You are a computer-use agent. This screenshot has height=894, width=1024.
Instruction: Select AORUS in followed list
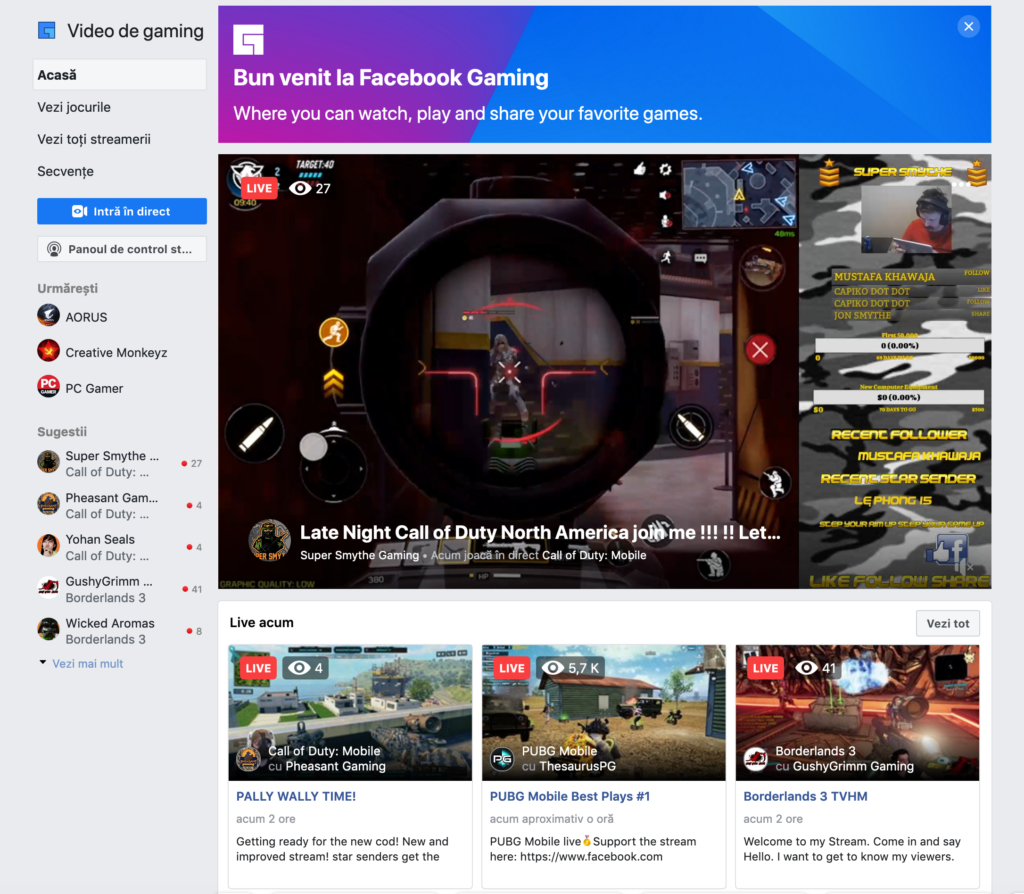[86, 317]
